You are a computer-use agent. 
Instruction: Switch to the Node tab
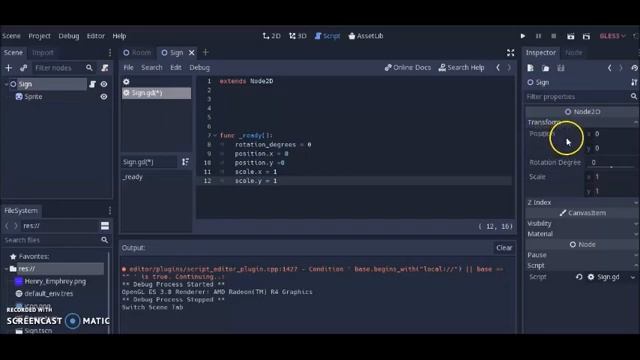[x=573, y=52]
